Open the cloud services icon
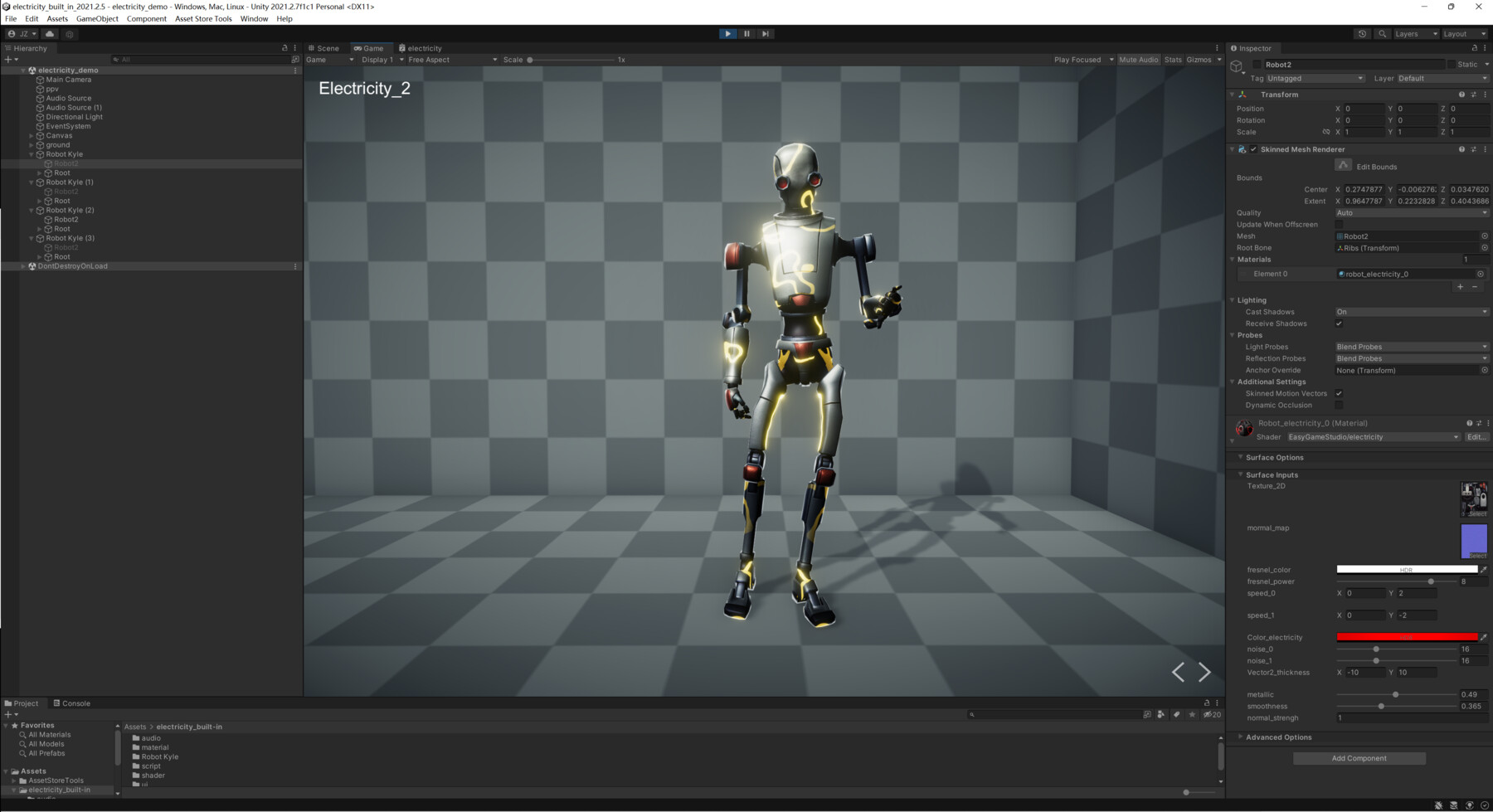1493x812 pixels. (50, 34)
